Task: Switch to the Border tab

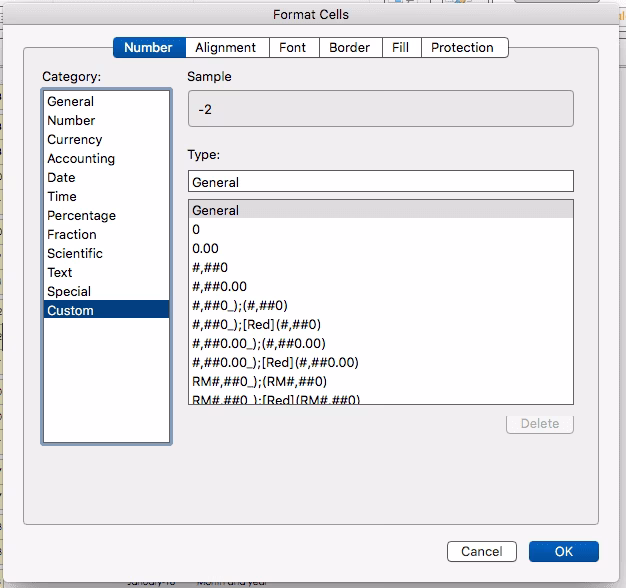Action: (x=351, y=48)
